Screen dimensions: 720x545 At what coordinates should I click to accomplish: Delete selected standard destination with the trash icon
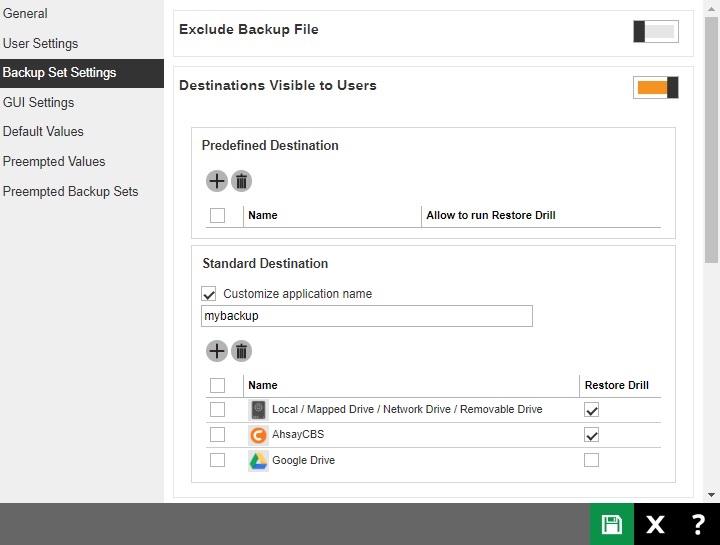242,351
